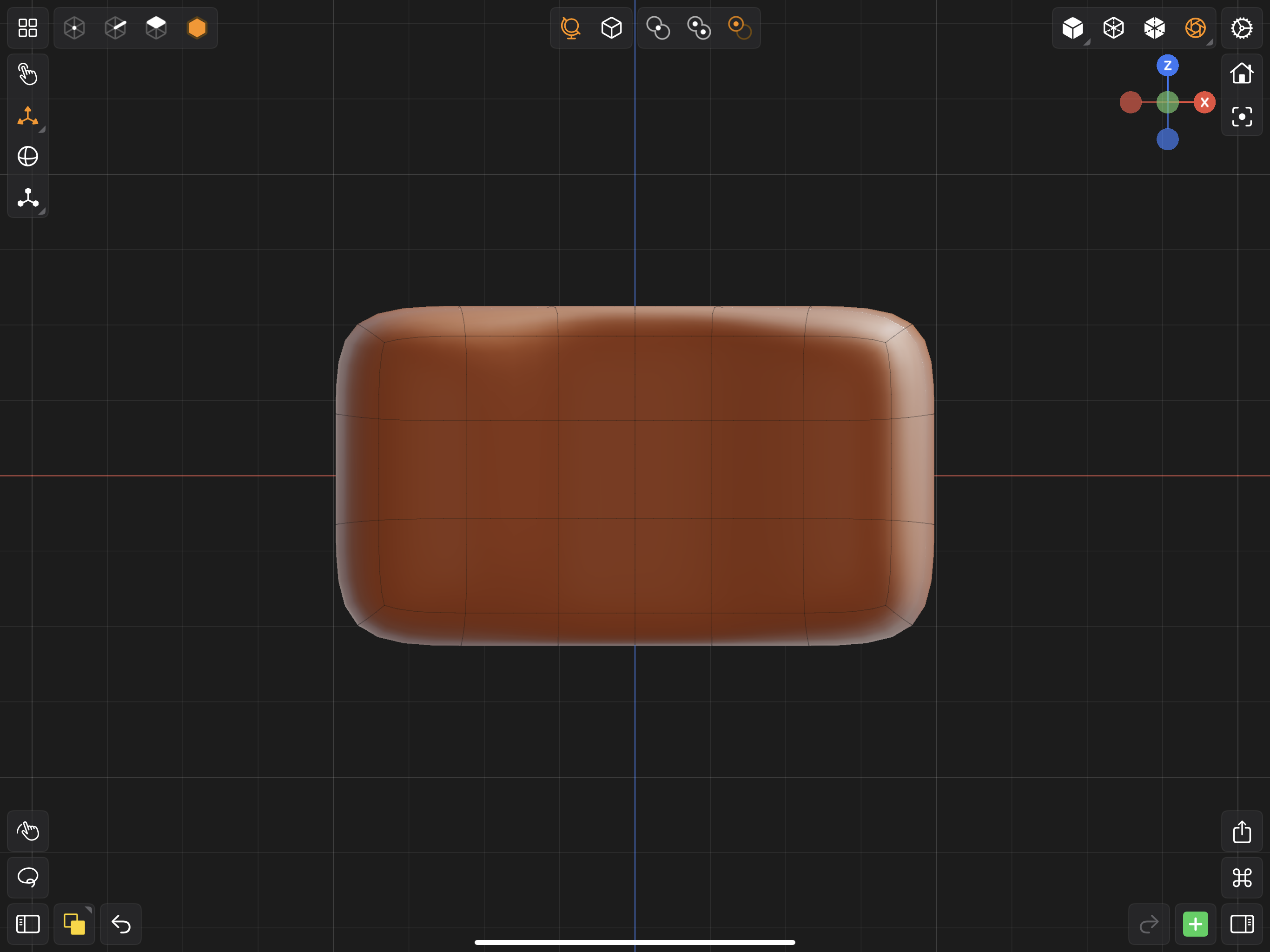
Task: Select the touch hand select tool
Action: pos(27,74)
